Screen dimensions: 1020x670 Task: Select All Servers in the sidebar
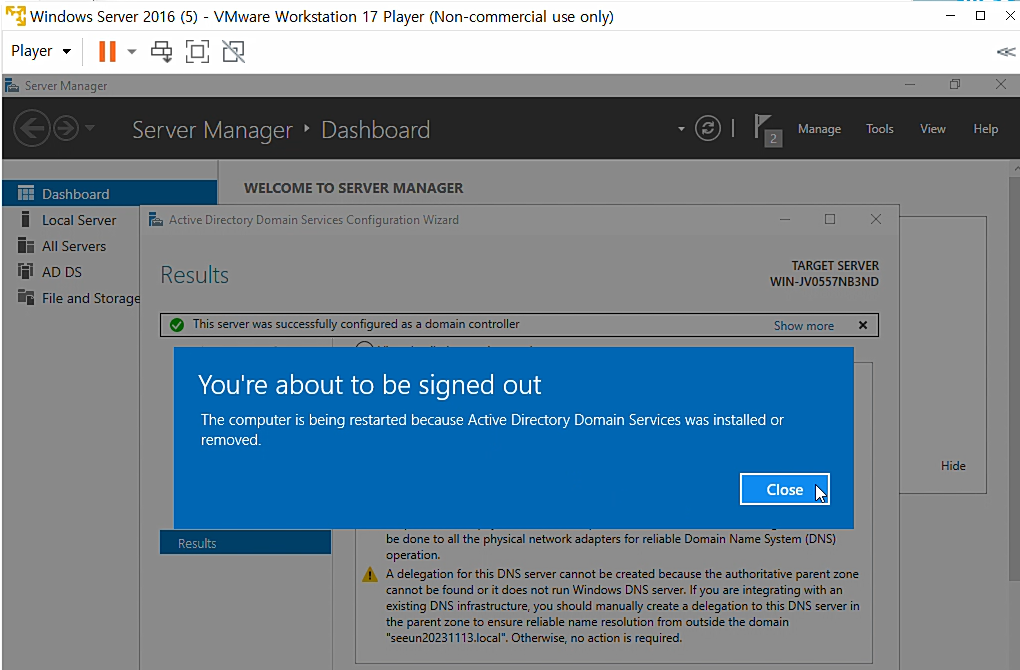tap(74, 246)
